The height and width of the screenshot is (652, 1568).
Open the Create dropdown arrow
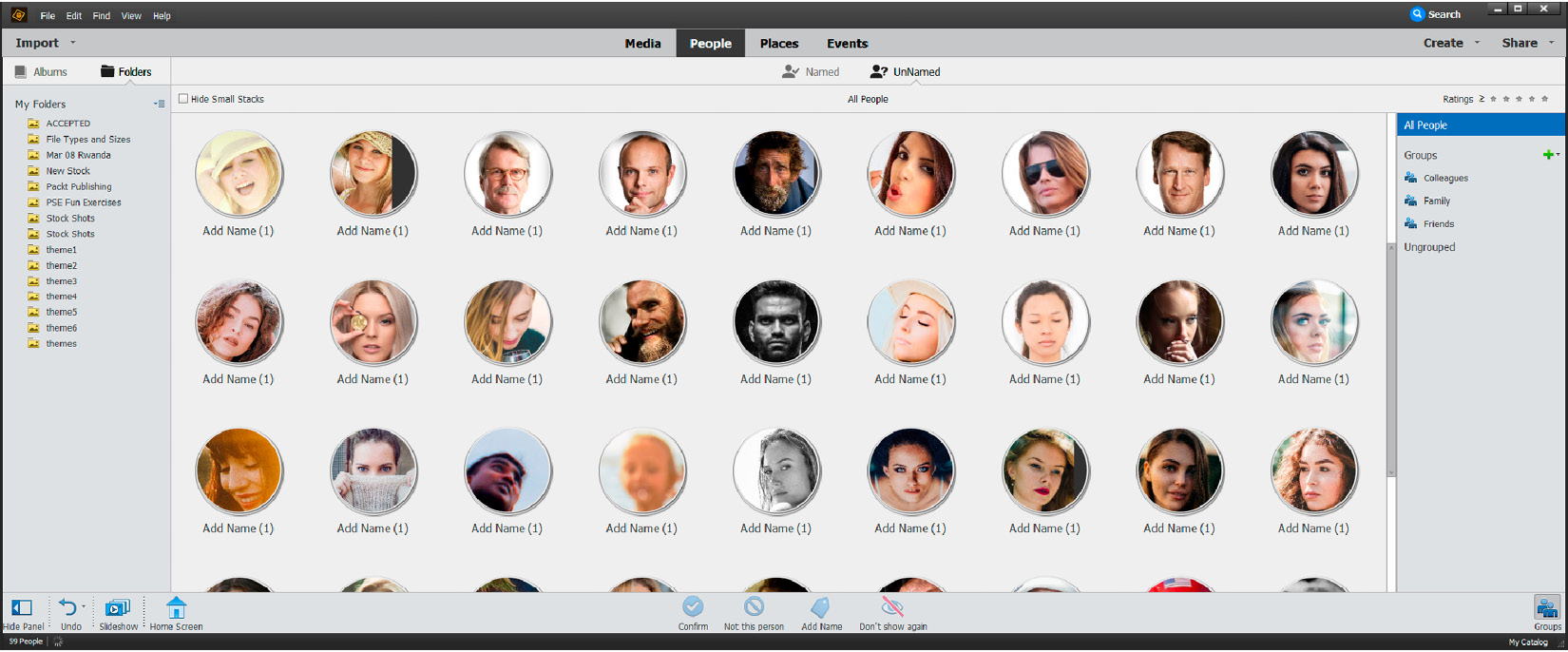pyautogui.click(x=1477, y=43)
